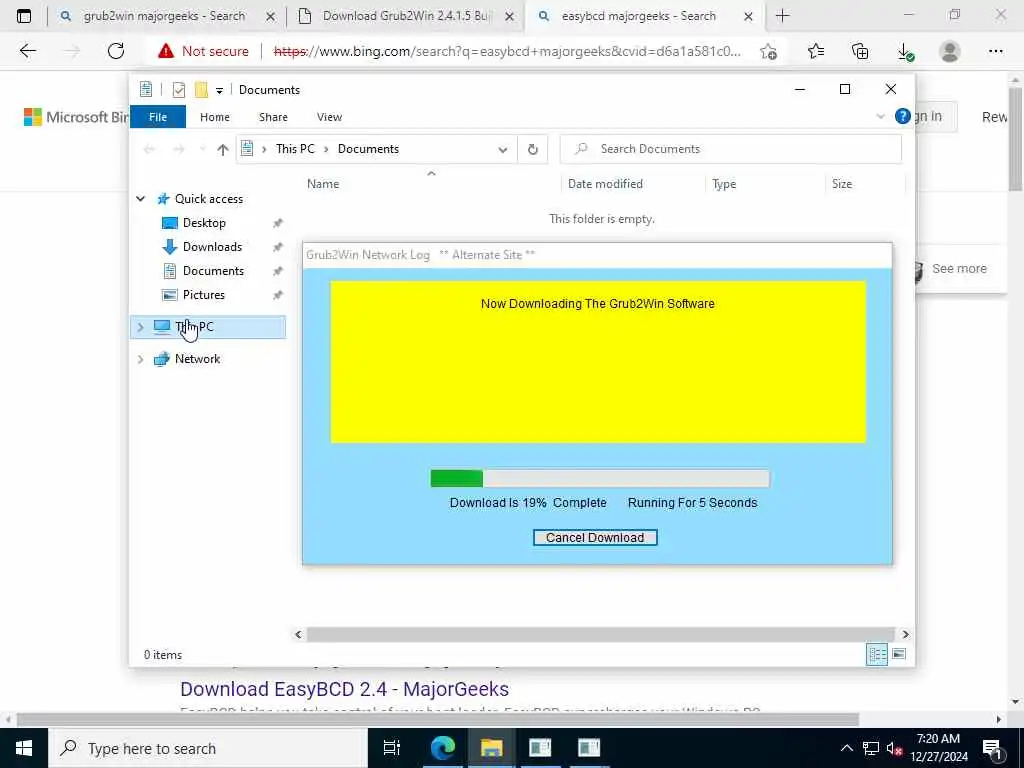Click the Cancel Download button
1024x768 pixels.
(x=595, y=537)
